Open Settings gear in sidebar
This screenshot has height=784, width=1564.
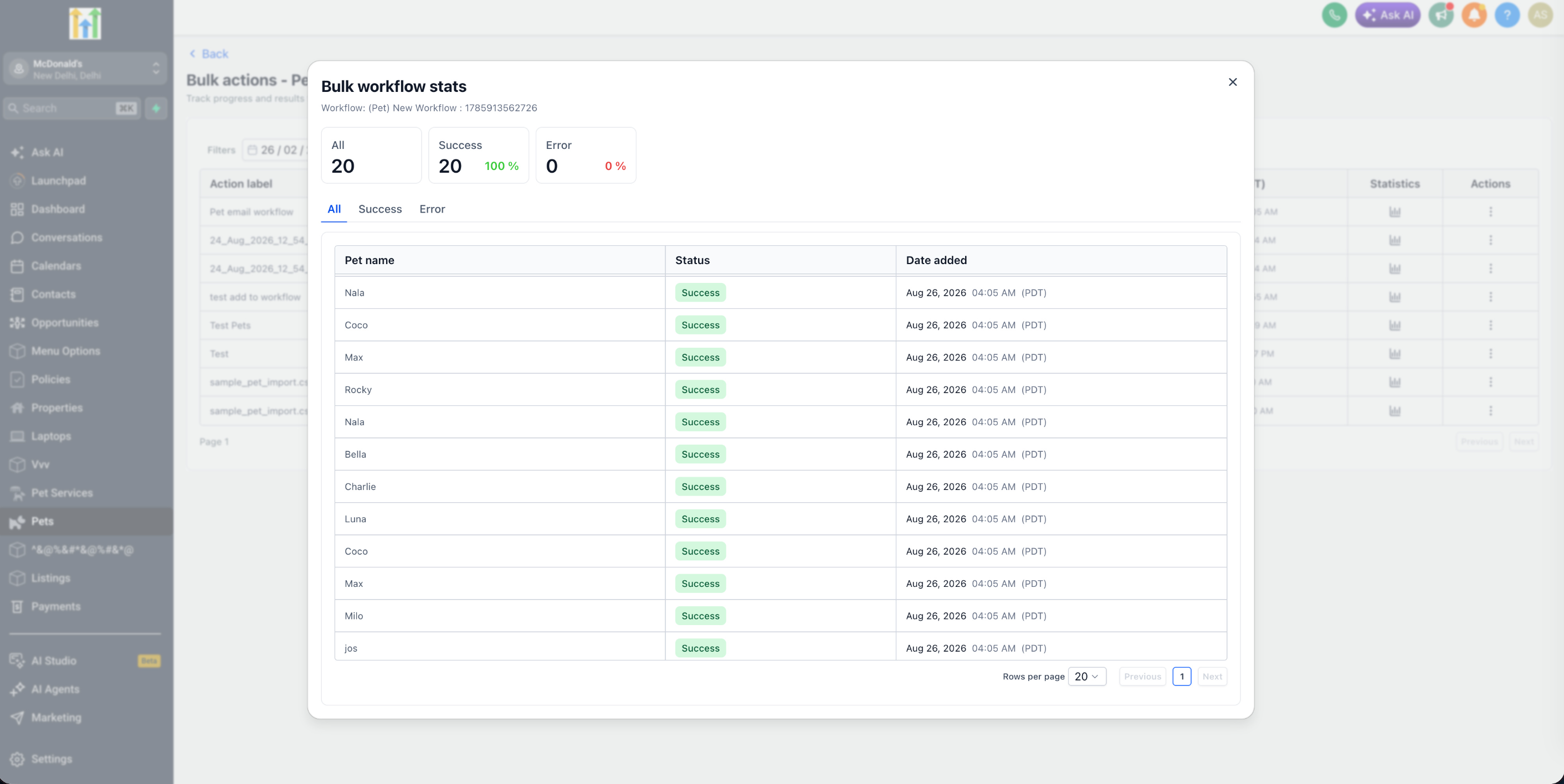point(51,759)
